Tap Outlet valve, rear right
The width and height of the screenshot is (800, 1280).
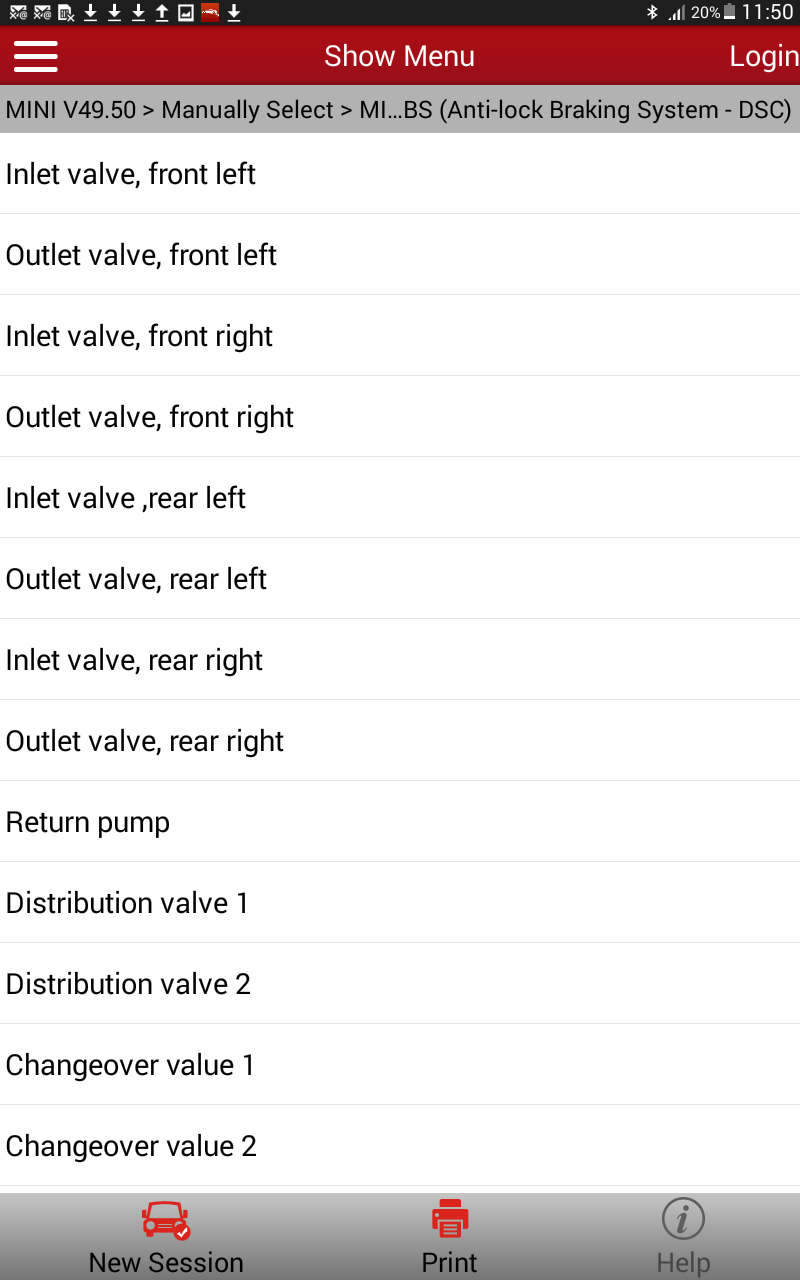tap(145, 741)
